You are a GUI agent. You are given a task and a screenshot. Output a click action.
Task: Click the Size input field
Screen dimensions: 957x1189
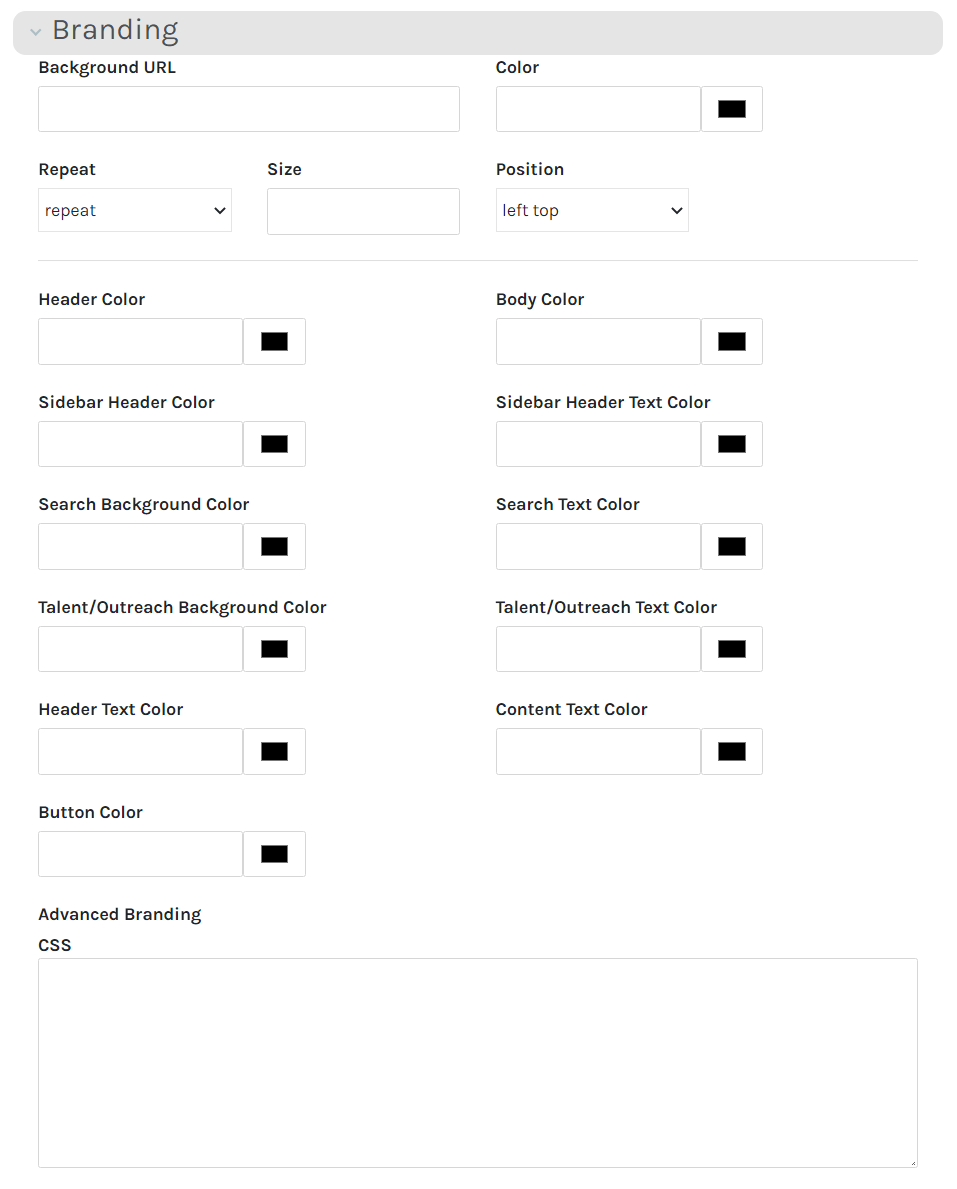pyautogui.click(x=363, y=211)
